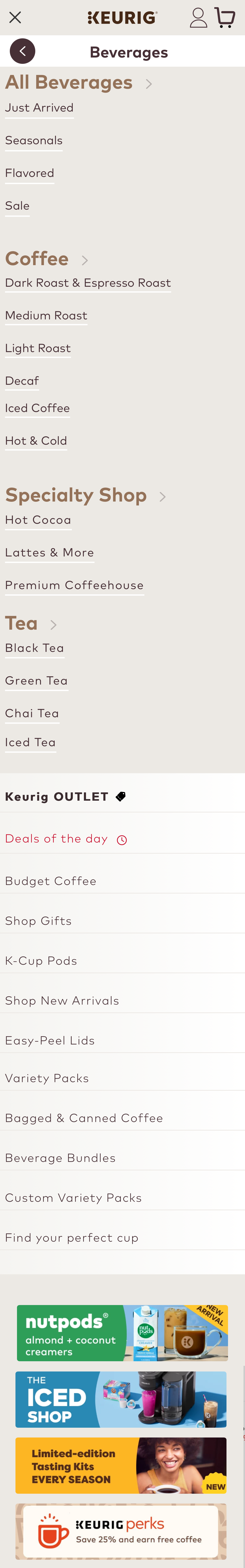Go back using the round arrow button
The width and height of the screenshot is (245, 1568).
(22, 52)
